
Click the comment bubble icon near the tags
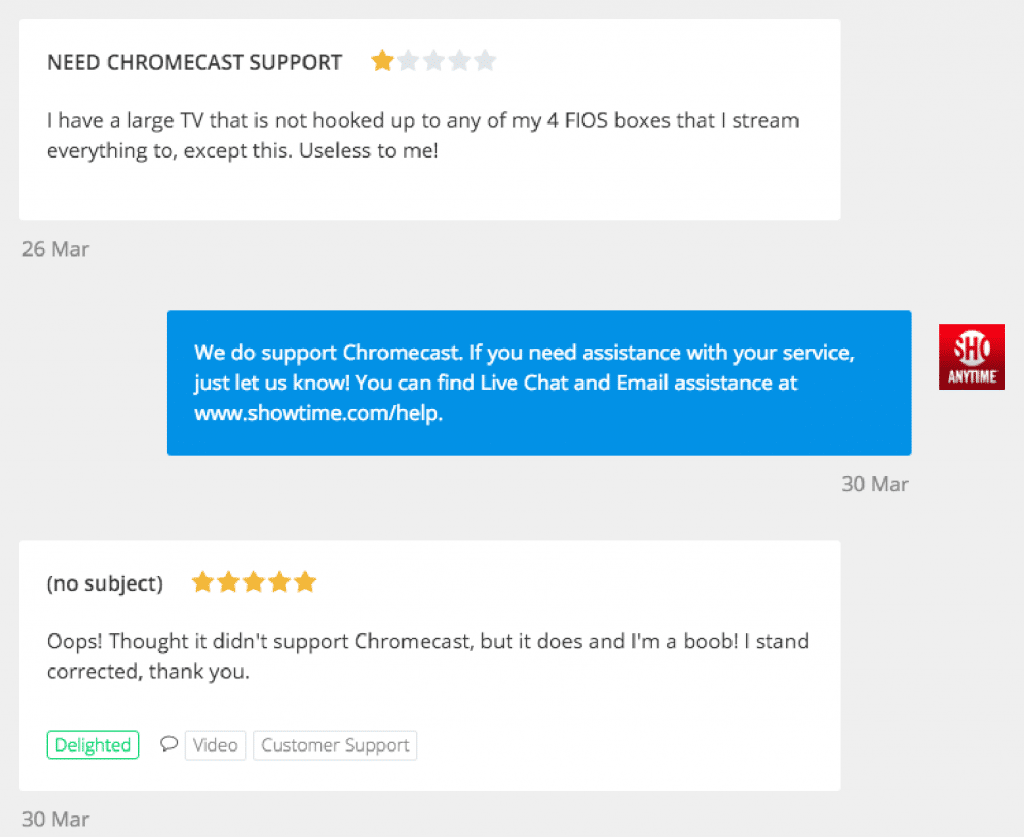tap(168, 744)
